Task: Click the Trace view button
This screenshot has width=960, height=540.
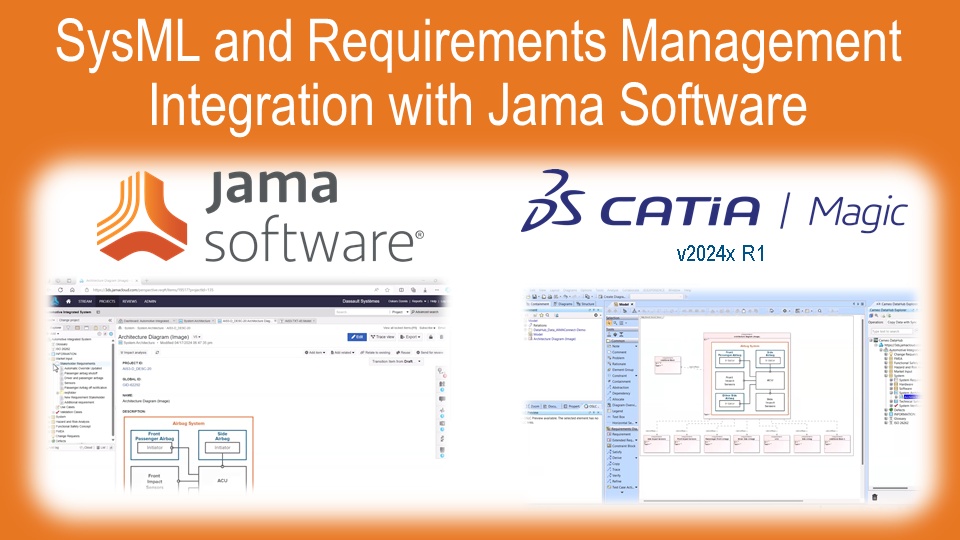Action: [383, 337]
